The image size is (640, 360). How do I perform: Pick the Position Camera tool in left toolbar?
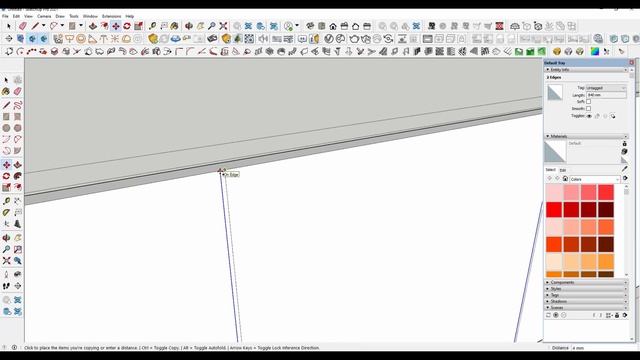click(6, 274)
